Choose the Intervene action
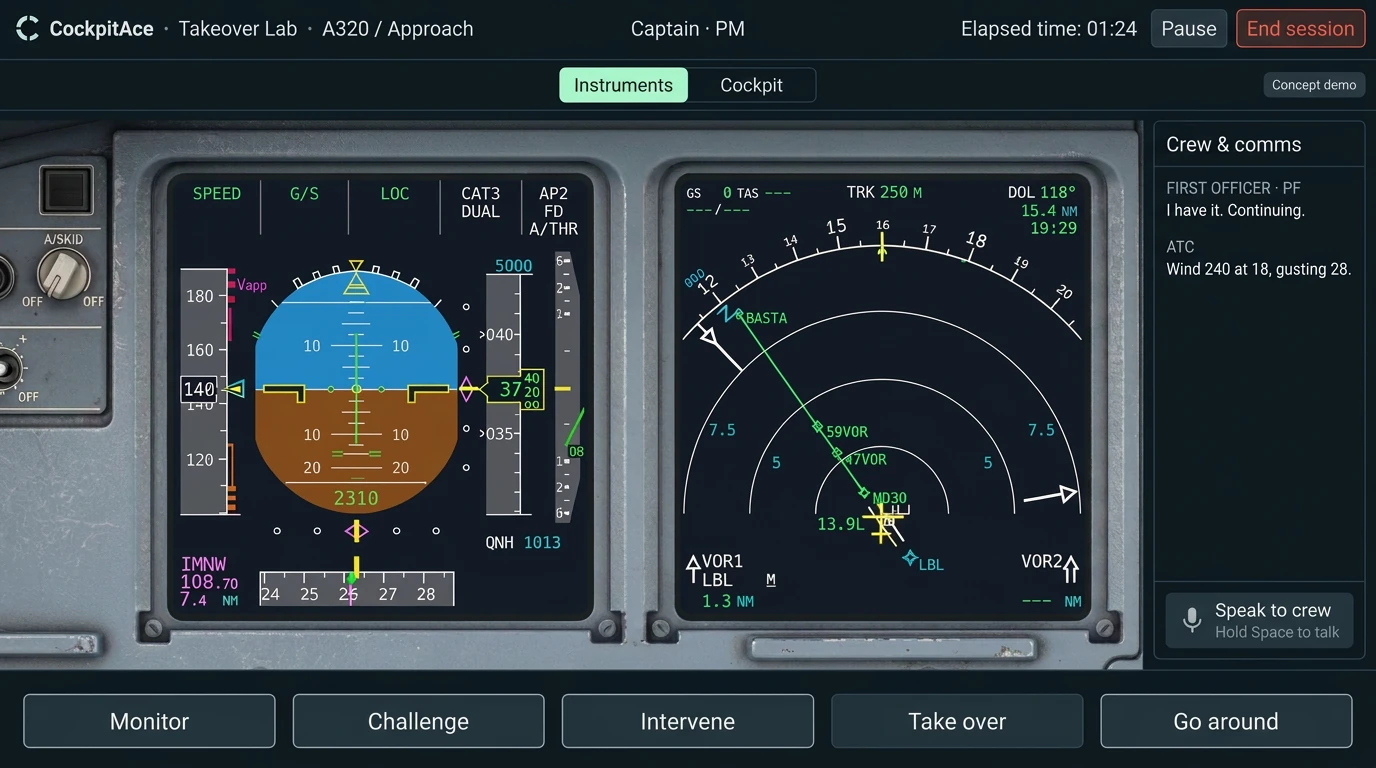 coord(688,721)
